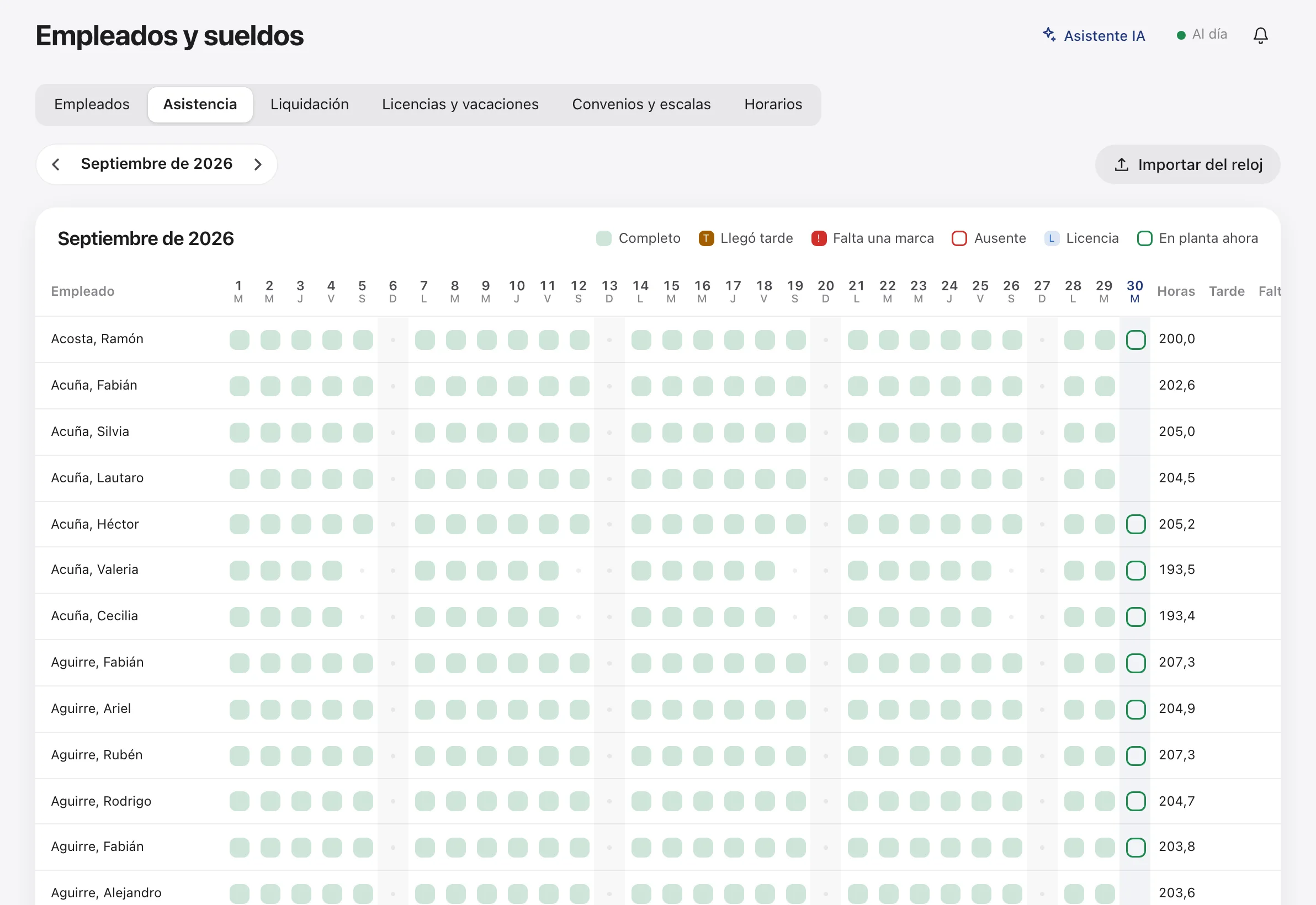Screen dimensions: 1316x905
Task: Click the day 30 column header
Action: [x=1134, y=291]
